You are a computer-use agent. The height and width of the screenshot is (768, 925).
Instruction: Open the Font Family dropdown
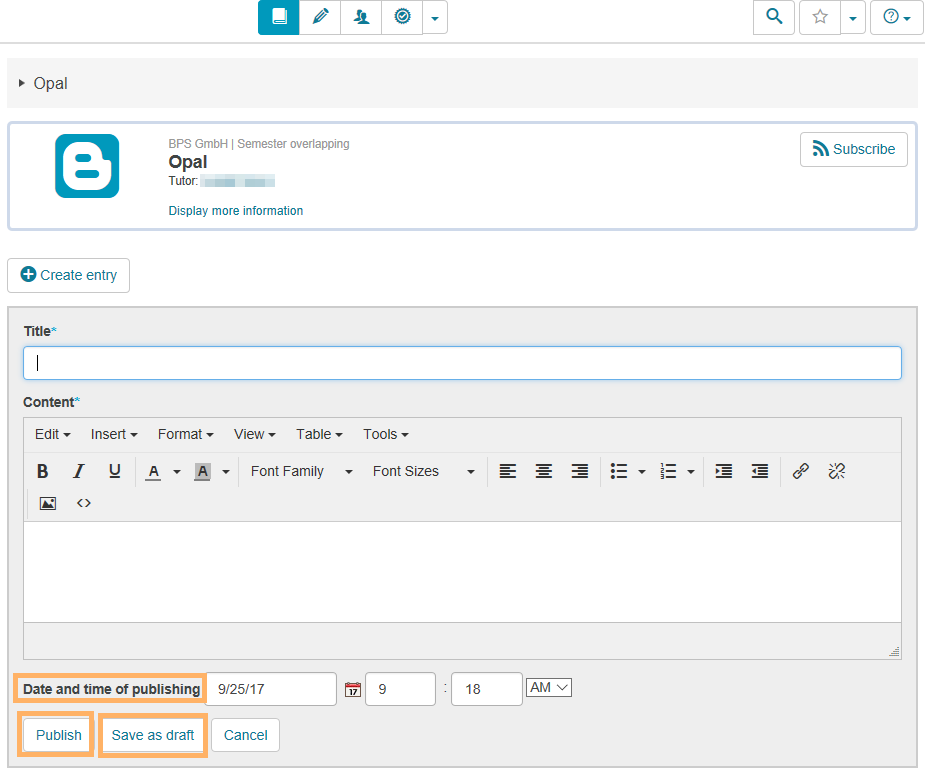[x=301, y=471]
